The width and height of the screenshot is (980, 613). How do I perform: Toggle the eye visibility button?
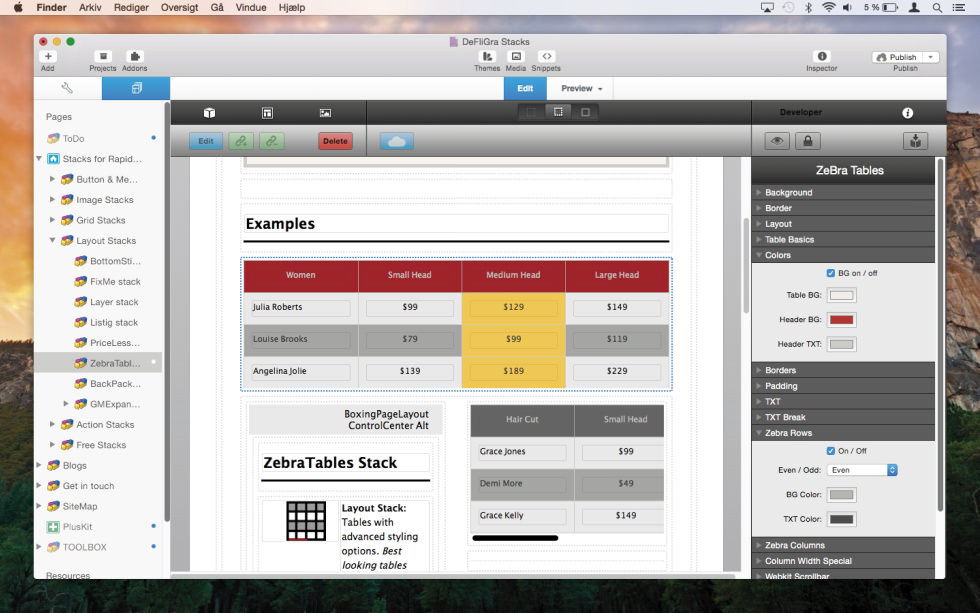pos(777,141)
